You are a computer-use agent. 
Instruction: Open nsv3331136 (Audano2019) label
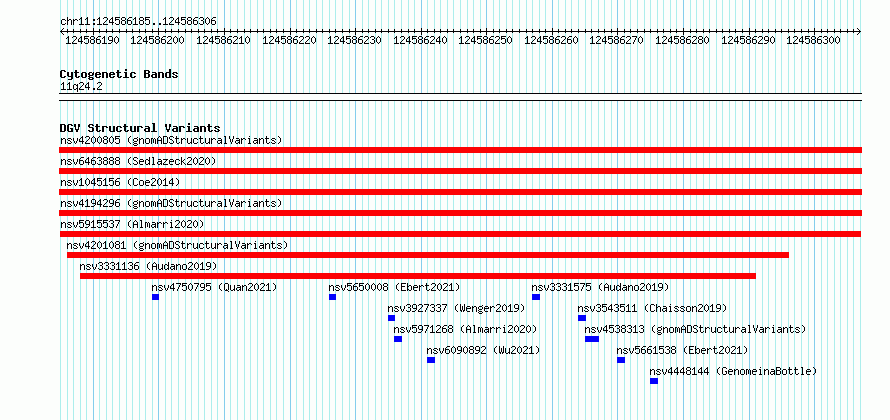click(148, 266)
